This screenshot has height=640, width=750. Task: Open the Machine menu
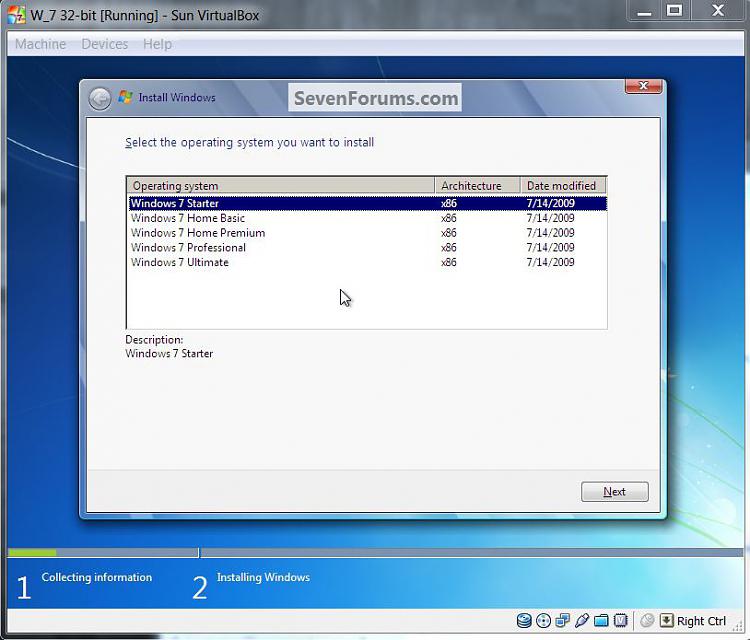coord(40,44)
